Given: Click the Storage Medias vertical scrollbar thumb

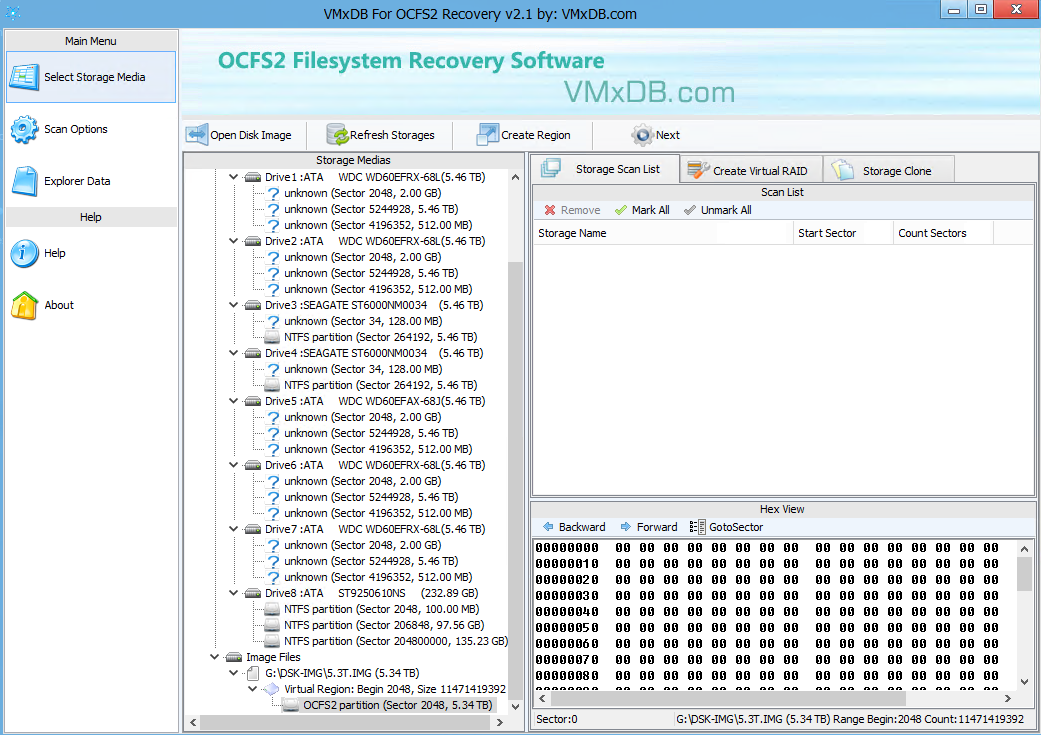Looking at the screenshot, I should 515,481.
